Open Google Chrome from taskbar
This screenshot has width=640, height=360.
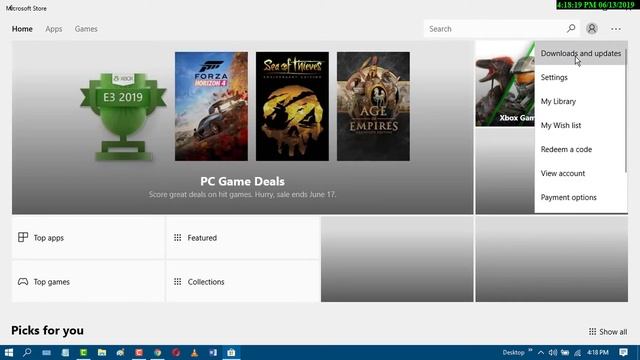[158, 353]
